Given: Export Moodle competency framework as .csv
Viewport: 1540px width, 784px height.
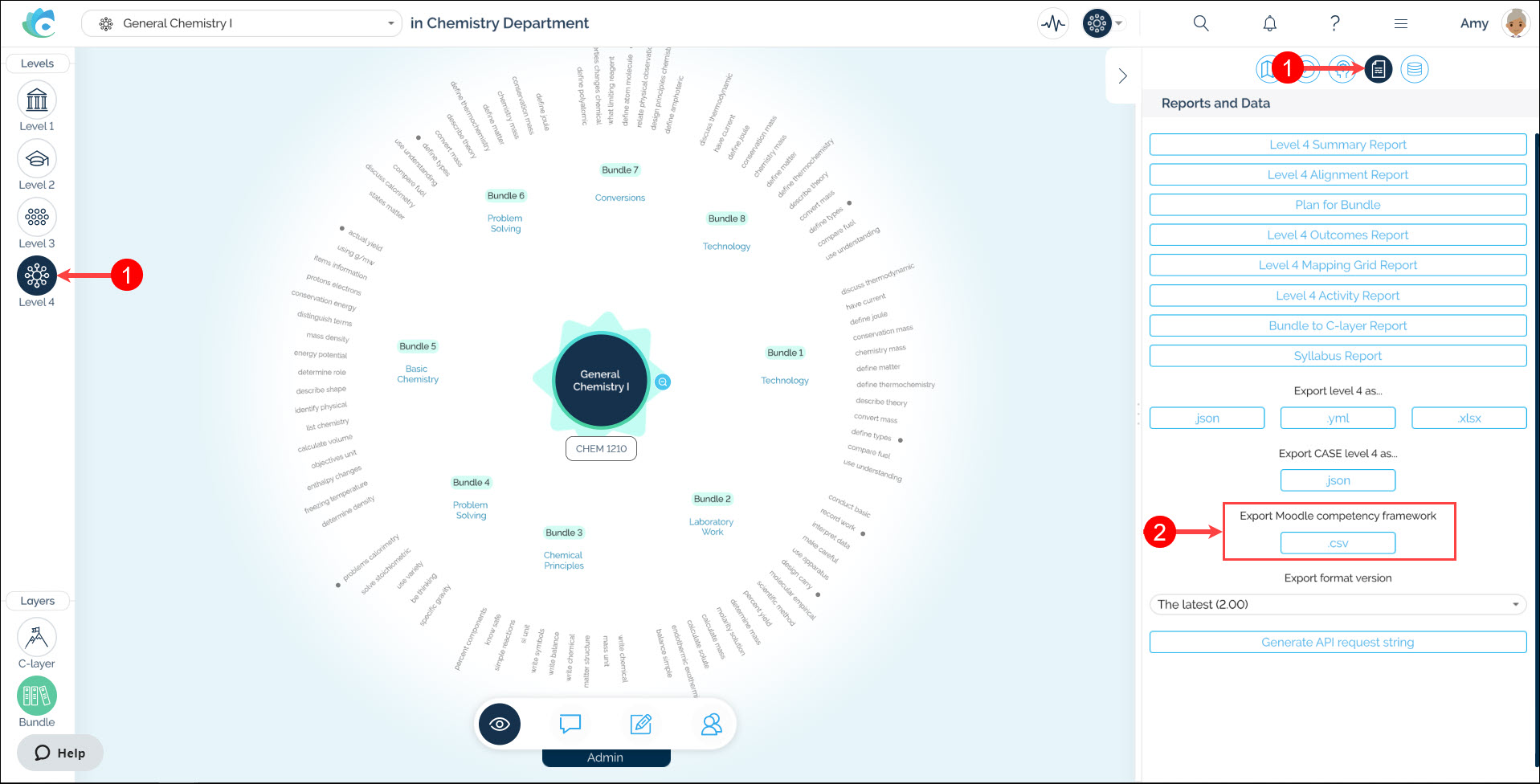Looking at the screenshot, I should click(1338, 544).
